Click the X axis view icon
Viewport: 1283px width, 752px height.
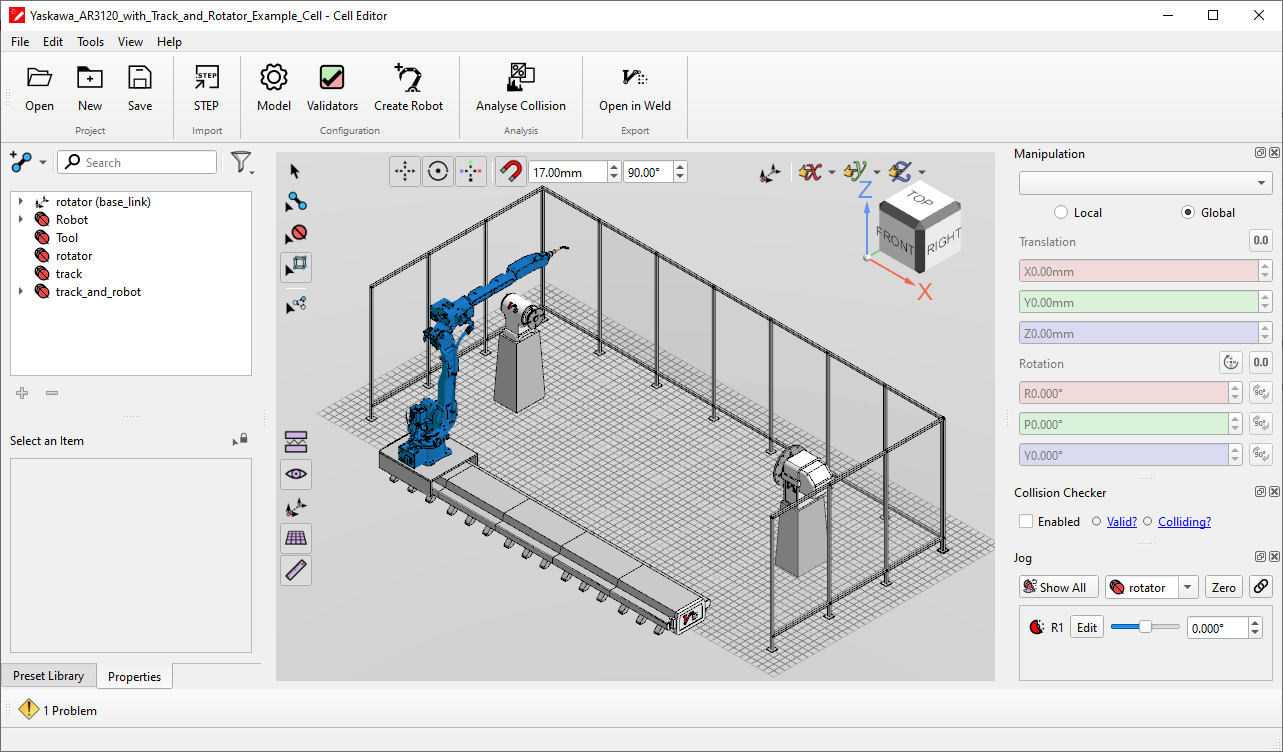[810, 172]
